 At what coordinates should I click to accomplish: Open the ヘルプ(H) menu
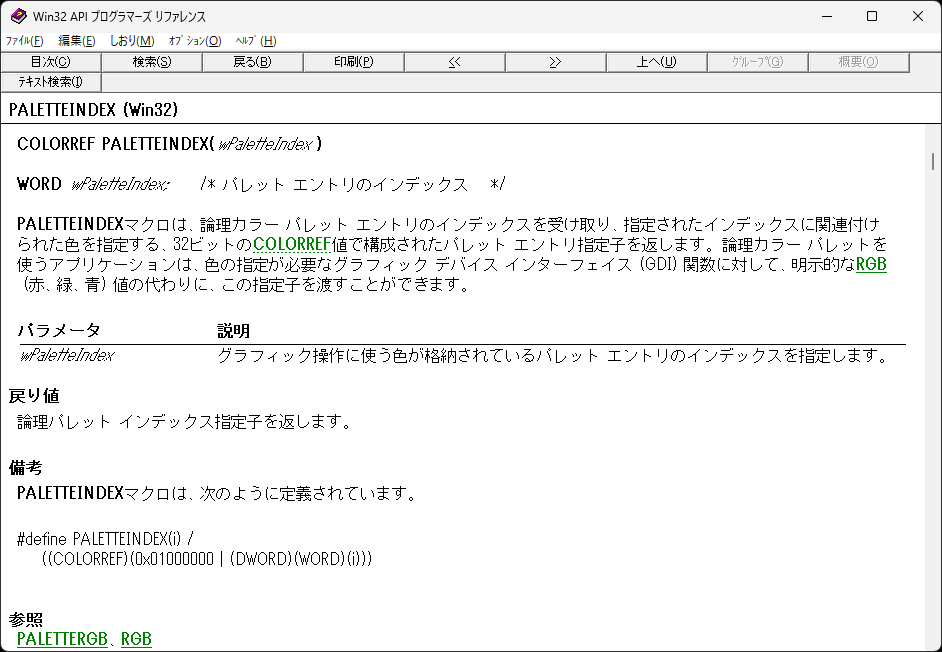pyautogui.click(x=256, y=41)
